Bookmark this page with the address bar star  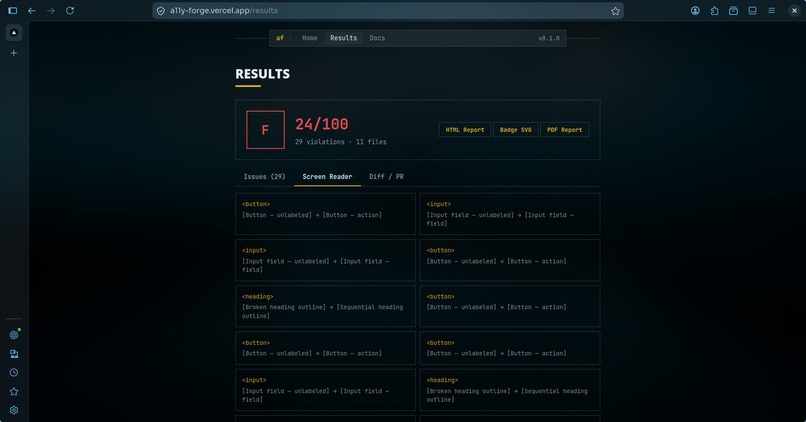615,11
